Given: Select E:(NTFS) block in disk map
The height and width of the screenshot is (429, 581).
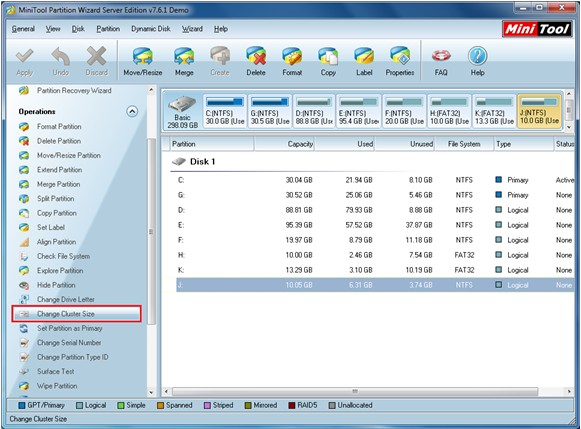Looking at the screenshot, I should [x=359, y=111].
